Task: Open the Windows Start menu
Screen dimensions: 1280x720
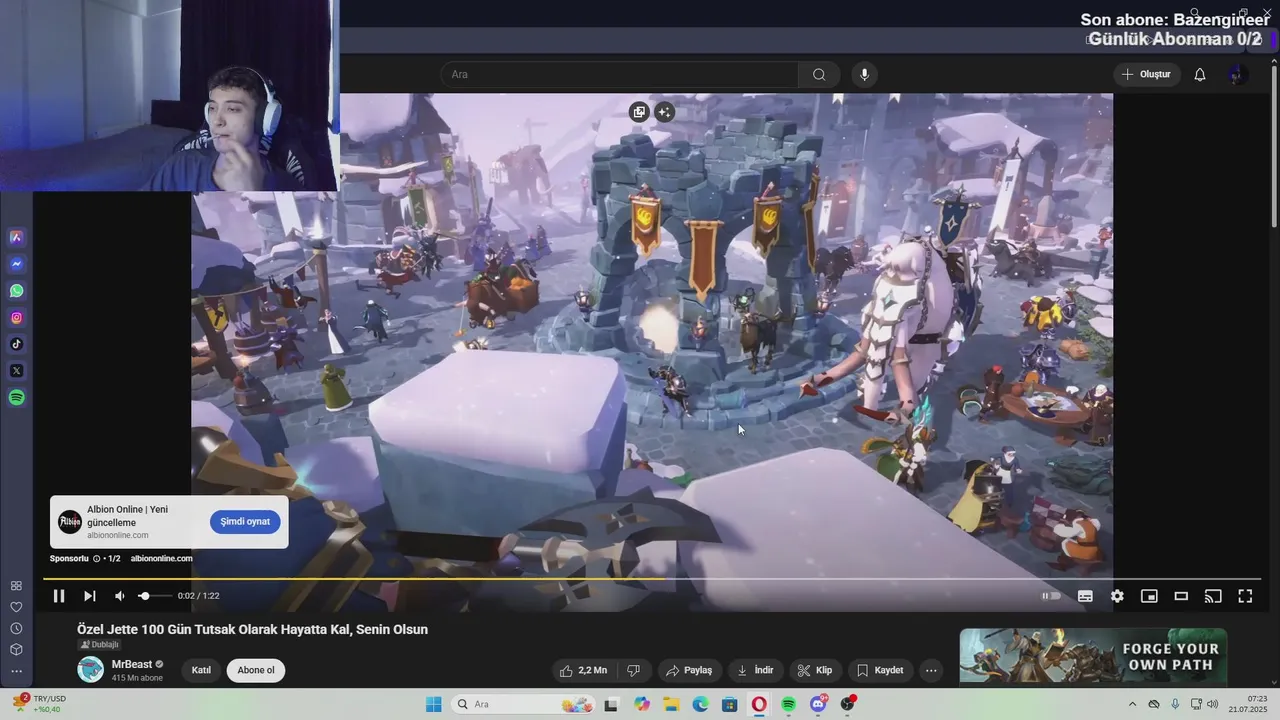Action: pyautogui.click(x=434, y=704)
